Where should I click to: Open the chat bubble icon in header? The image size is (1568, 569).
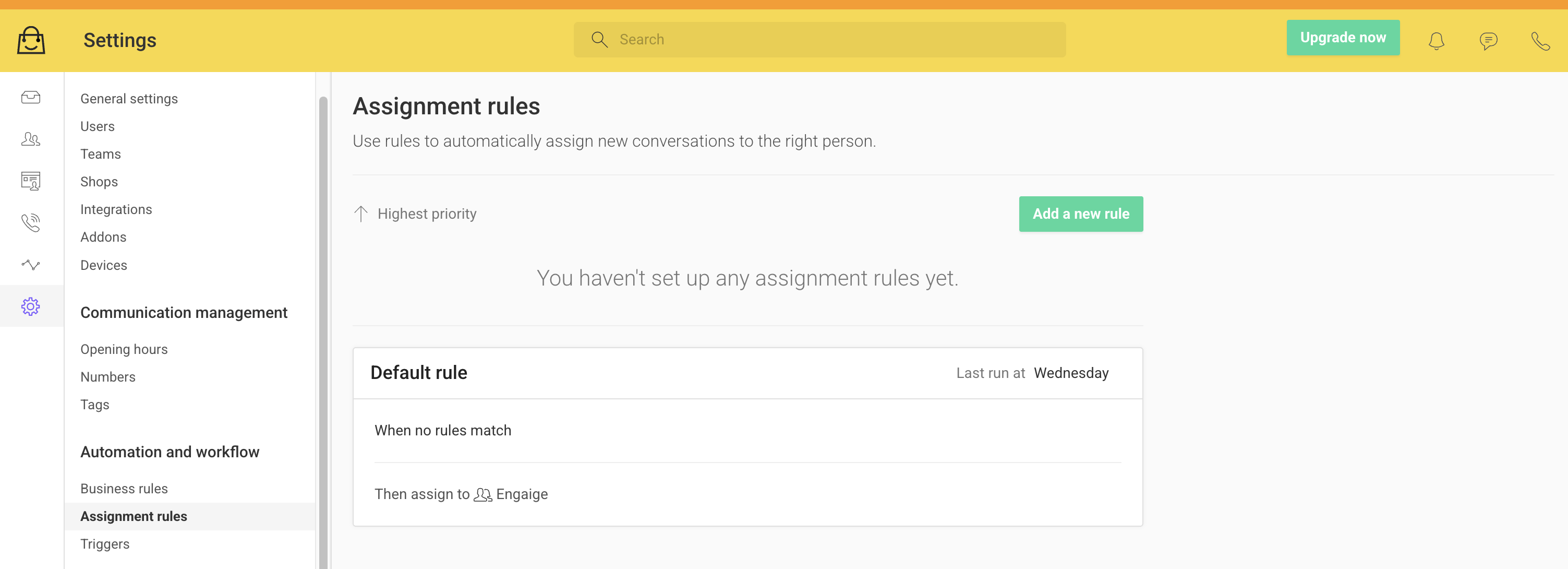pyautogui.click(x=1488, y=41)
